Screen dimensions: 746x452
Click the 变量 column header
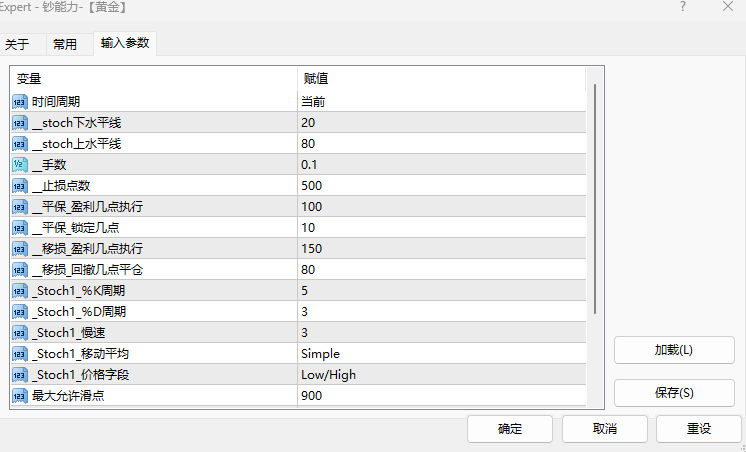(152, 78)
